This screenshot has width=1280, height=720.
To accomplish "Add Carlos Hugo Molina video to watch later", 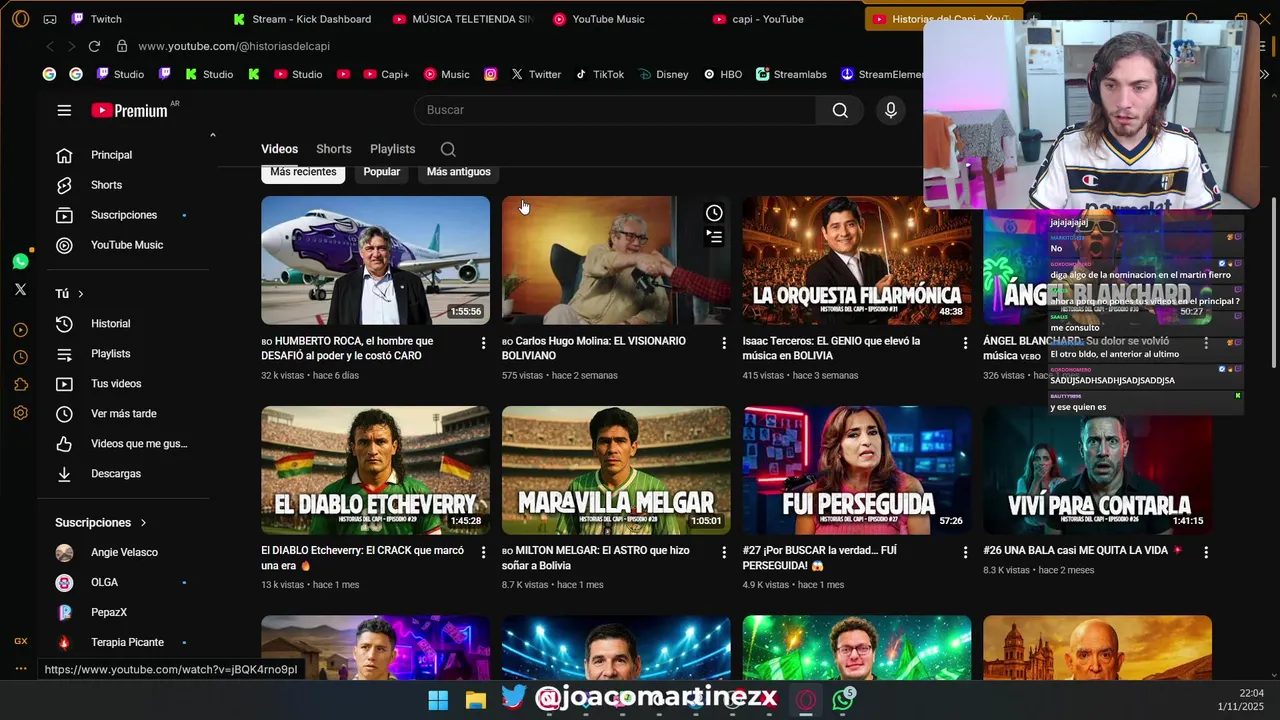I will click(x=714, y=213).
